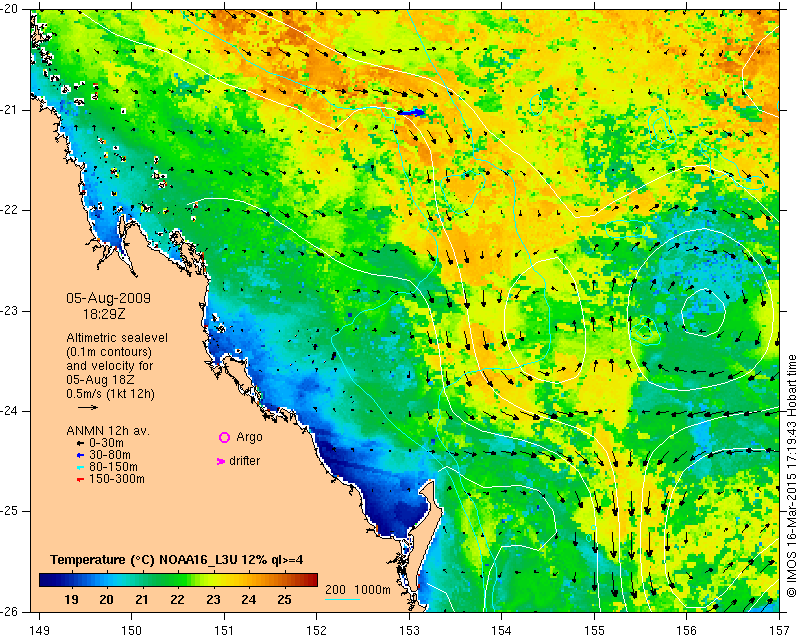Viewport: 800px width, 640px height.
Task: Click longitude axis label '157'
Action: pos(779,631)
